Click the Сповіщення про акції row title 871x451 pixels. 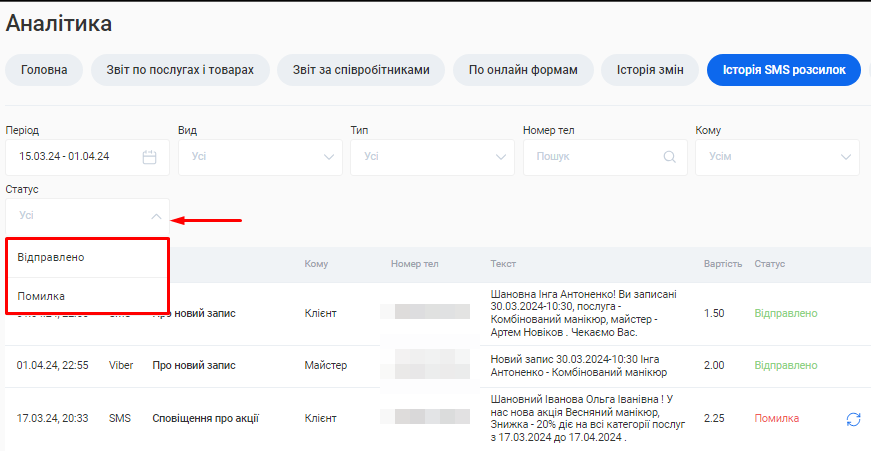[205, 418]
